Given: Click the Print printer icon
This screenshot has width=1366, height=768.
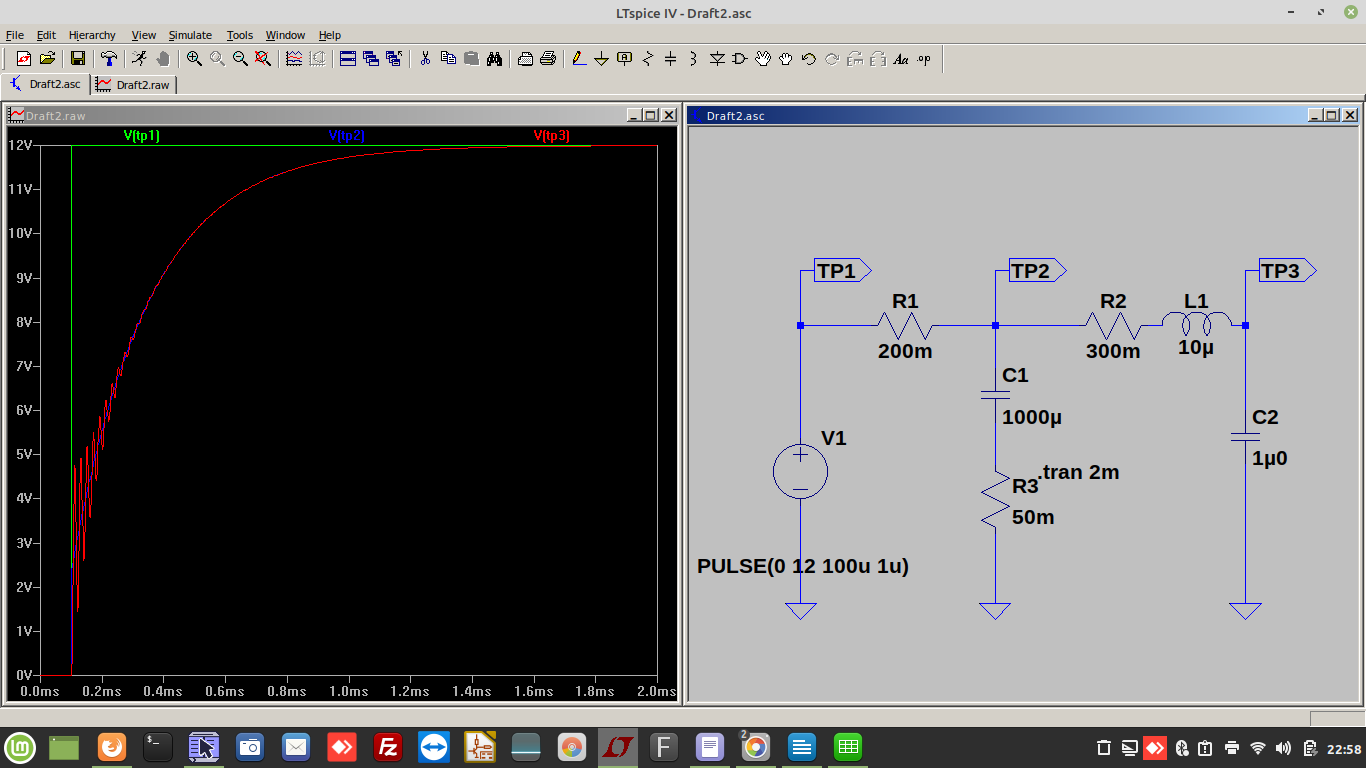Looking at the screenshot, I should tap(548, 59).
